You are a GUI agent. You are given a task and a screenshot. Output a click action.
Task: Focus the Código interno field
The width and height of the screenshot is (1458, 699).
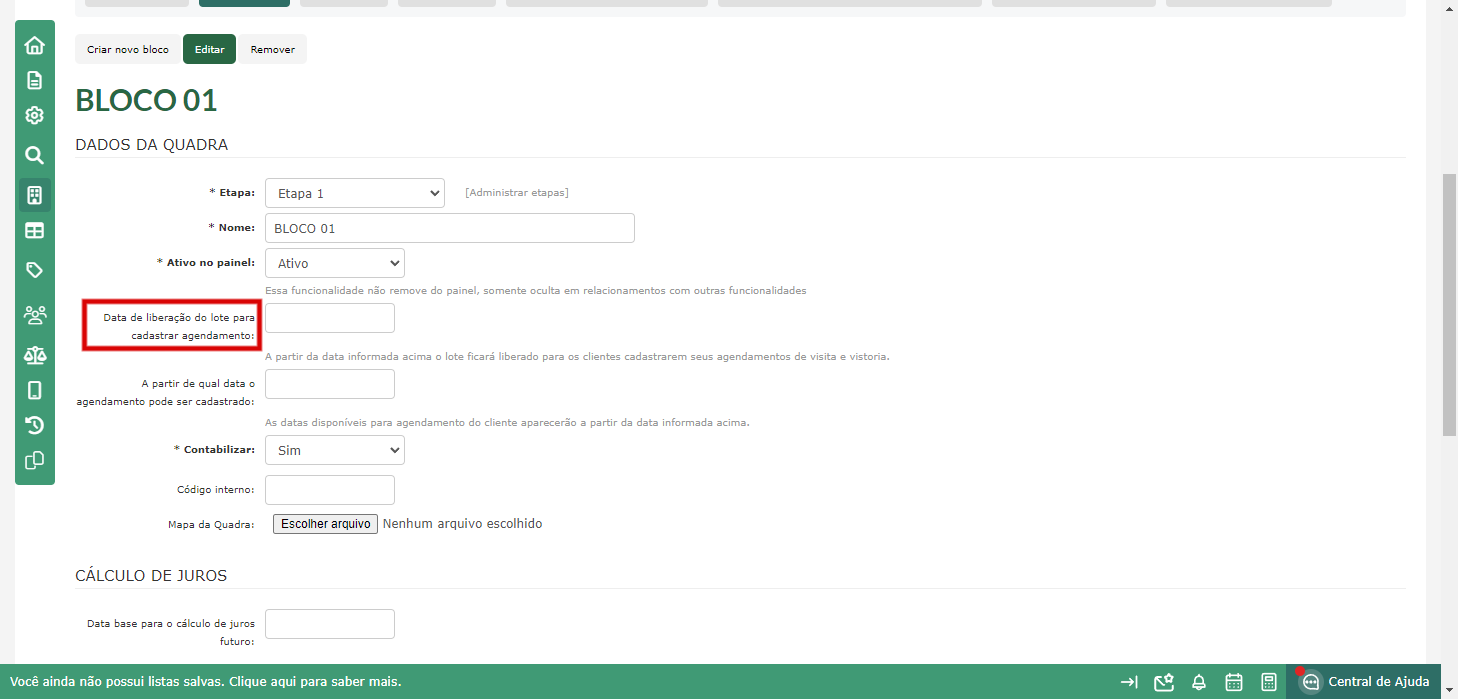coord(330,490)
